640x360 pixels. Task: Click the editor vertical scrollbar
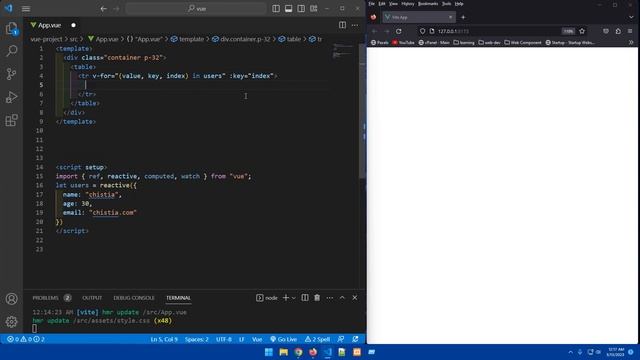coord(362,111)
